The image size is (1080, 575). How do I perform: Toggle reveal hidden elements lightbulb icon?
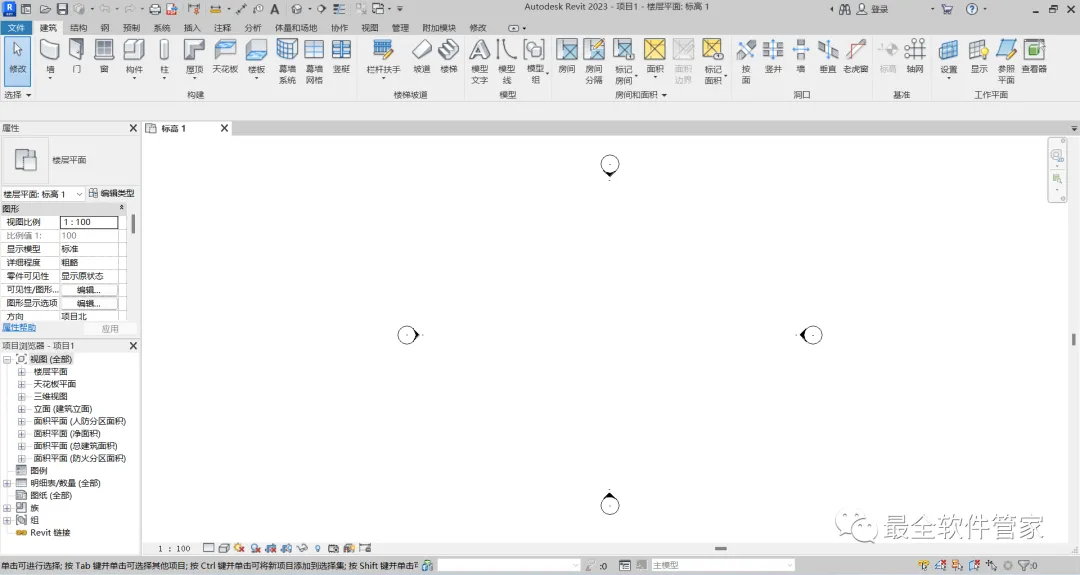tap(318, 548)
